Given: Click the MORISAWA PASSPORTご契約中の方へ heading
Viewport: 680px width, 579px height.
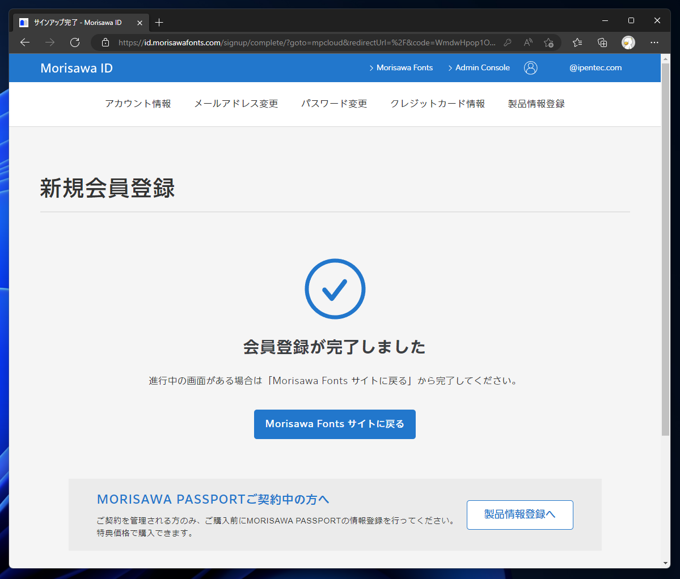Looking at the screenshot, I should [213, 499].
